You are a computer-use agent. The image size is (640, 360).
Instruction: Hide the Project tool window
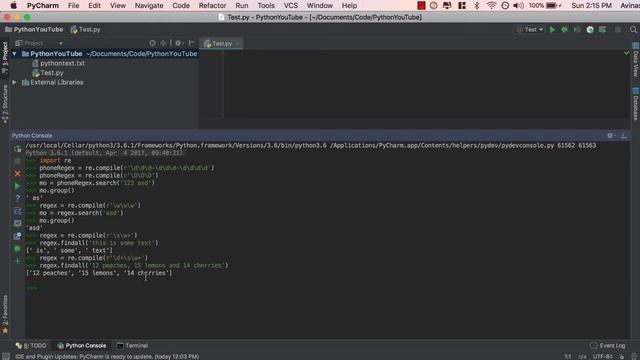191,43
